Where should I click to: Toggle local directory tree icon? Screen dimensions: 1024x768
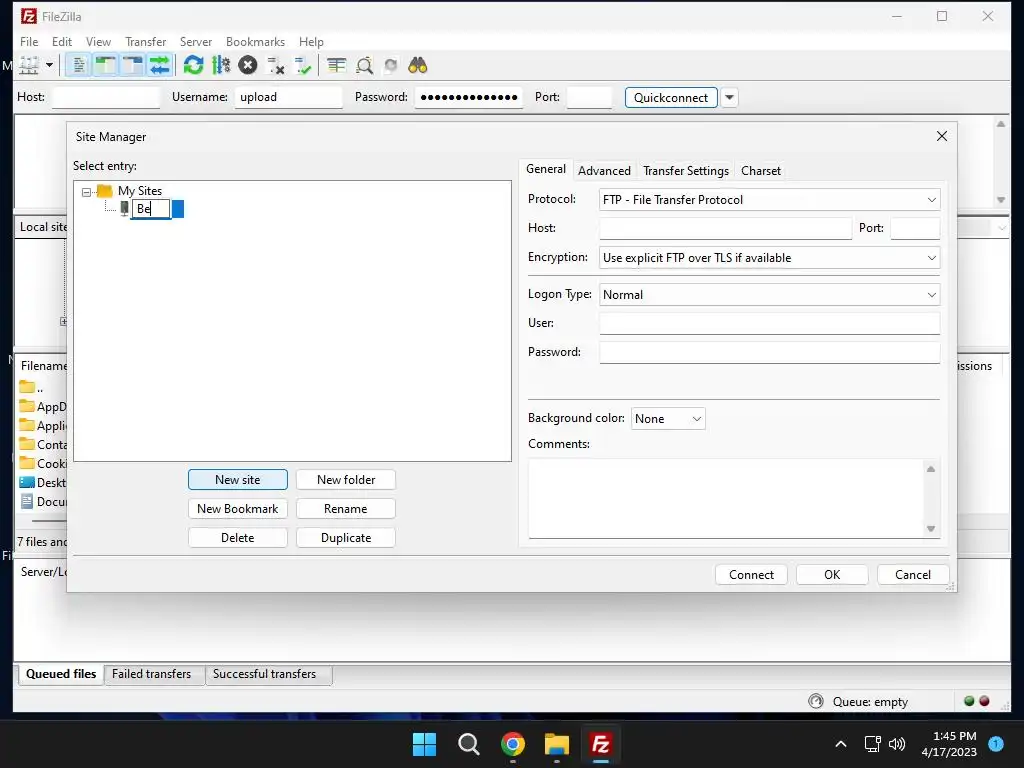pos(105,65)
